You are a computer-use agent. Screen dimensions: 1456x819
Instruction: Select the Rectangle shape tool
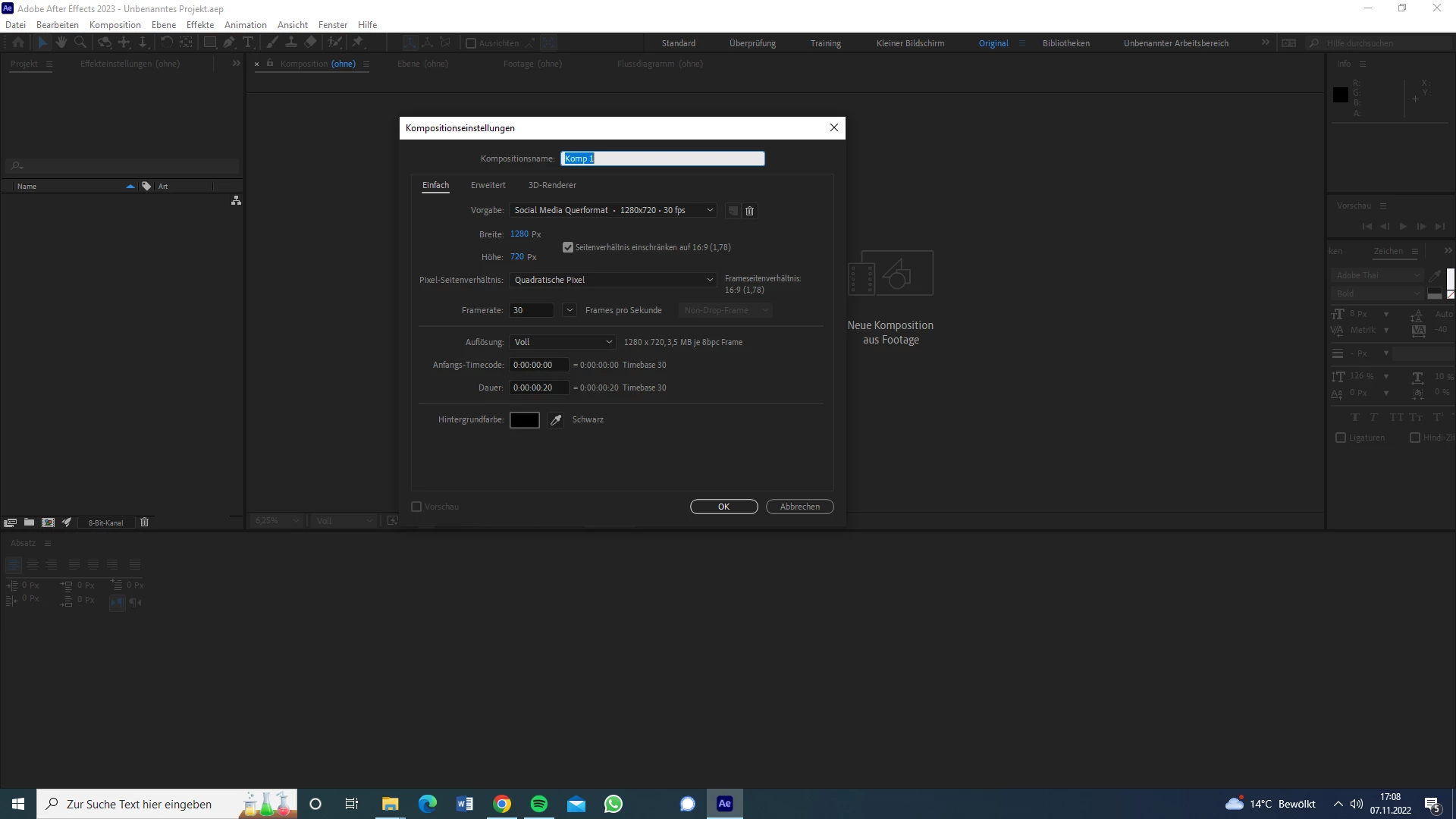[210, 42]
